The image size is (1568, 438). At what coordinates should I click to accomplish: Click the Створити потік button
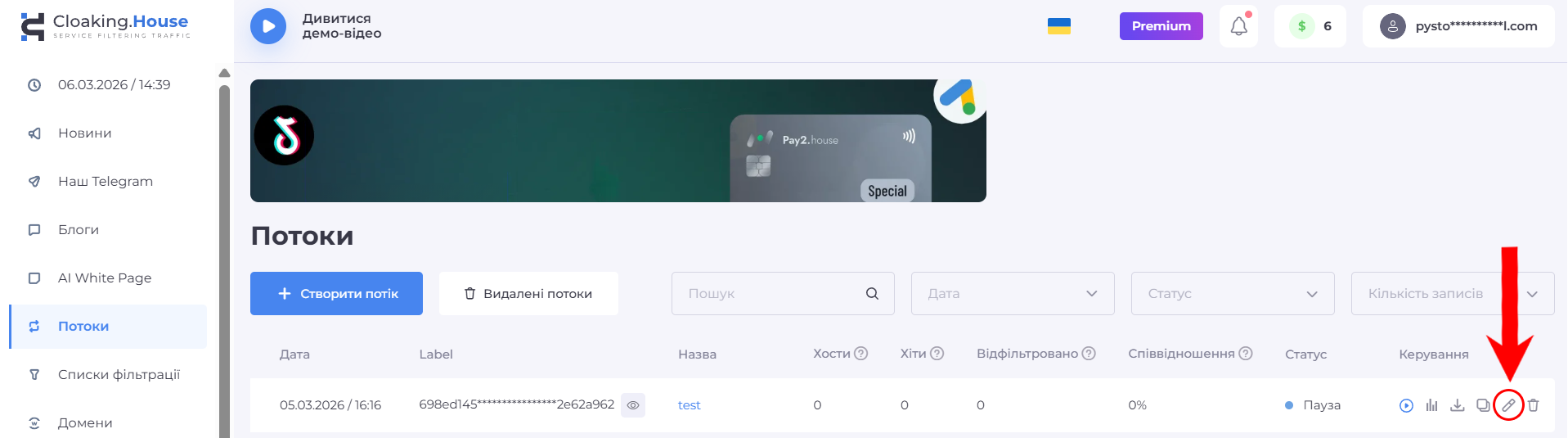tap(336, 293)
